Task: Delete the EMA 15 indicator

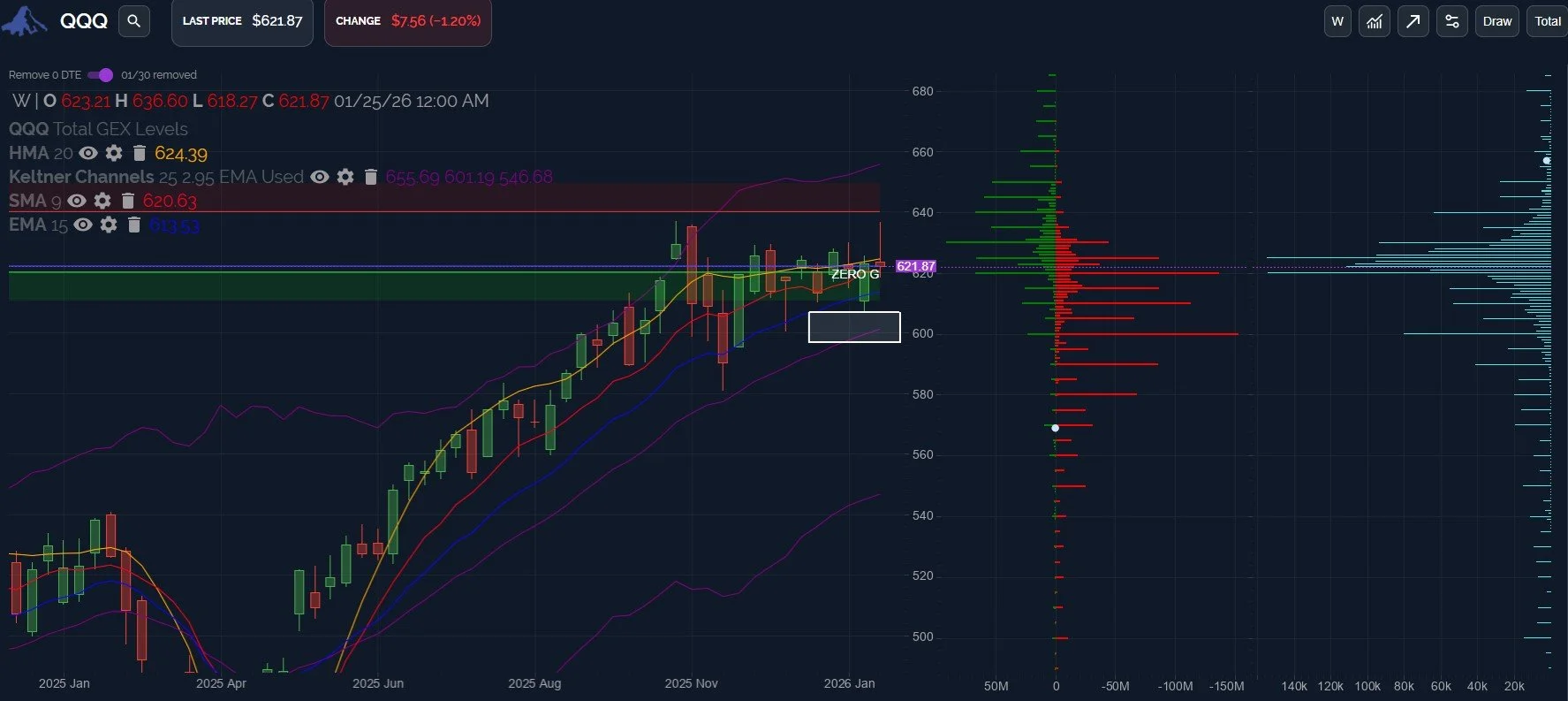Action: click(x=134, y=225)
